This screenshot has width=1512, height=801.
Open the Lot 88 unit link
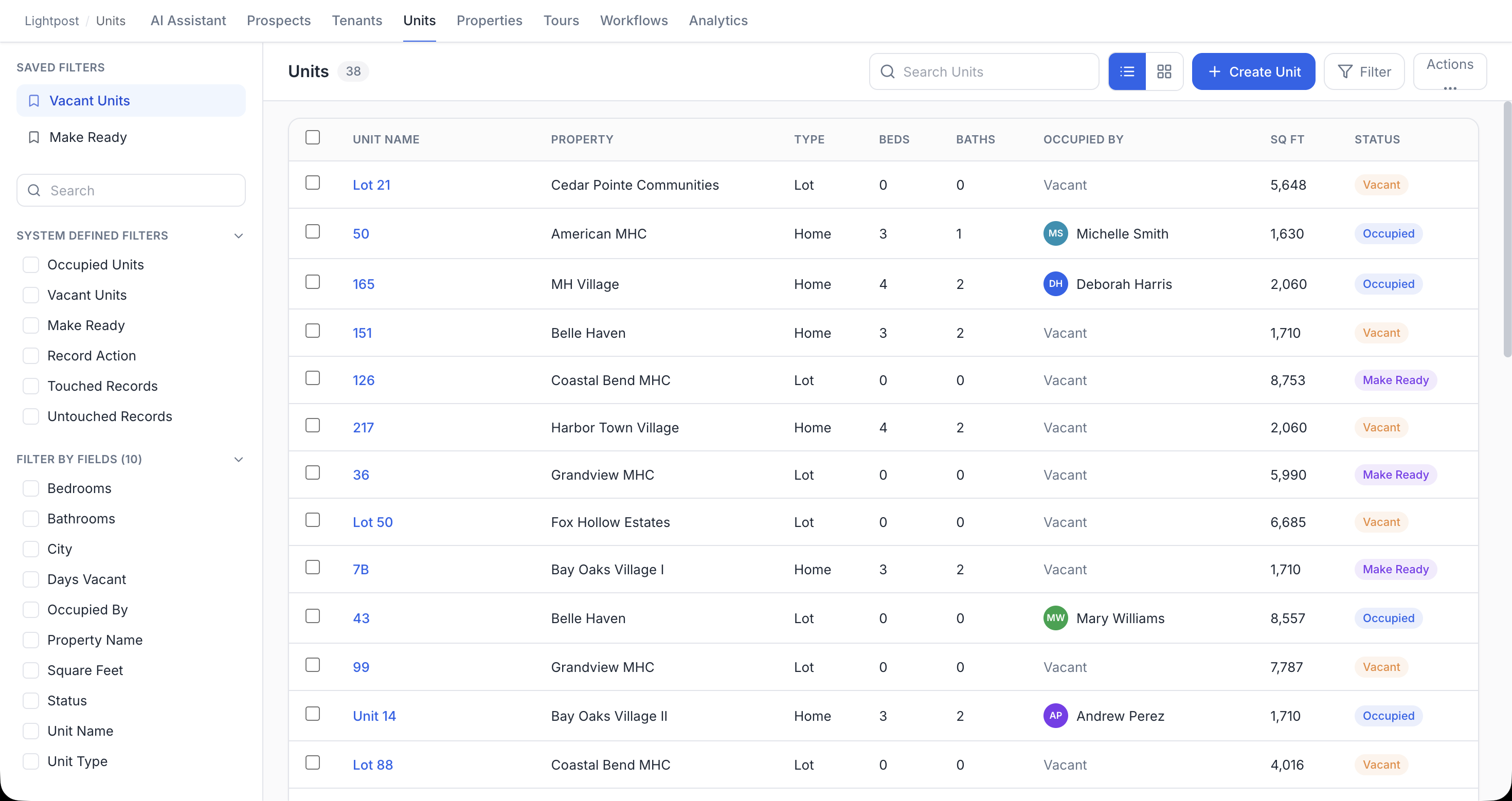(x=373, y=764)
